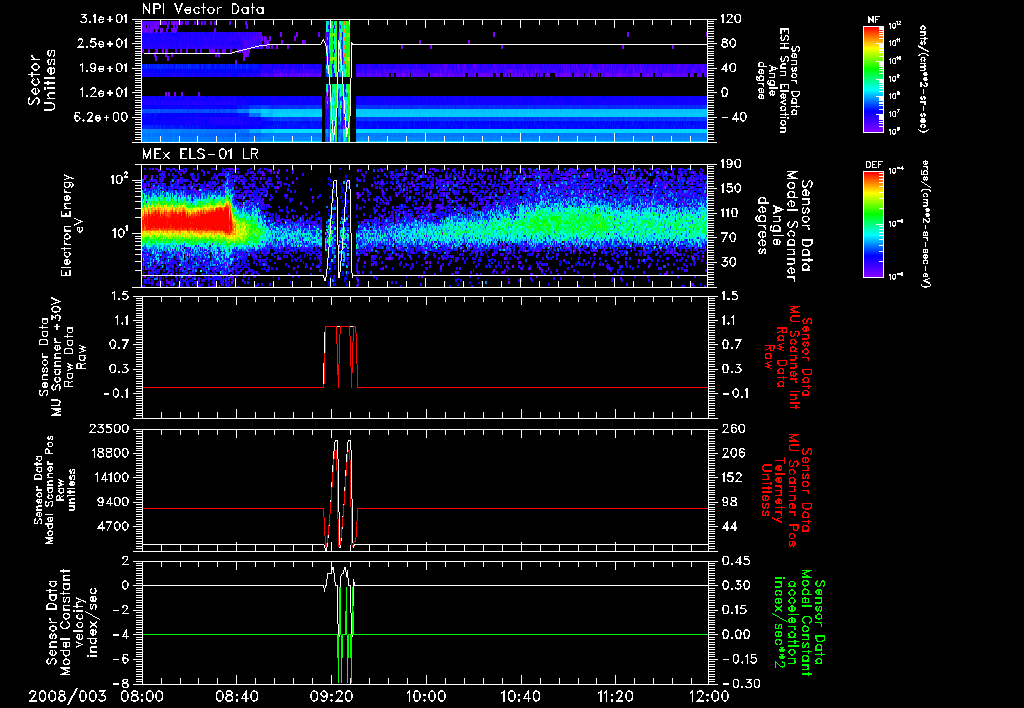The height and width of the screenshot is (708, 1024).
Task: Click the "190" scanner angle tick label
Action: point(731,164)
